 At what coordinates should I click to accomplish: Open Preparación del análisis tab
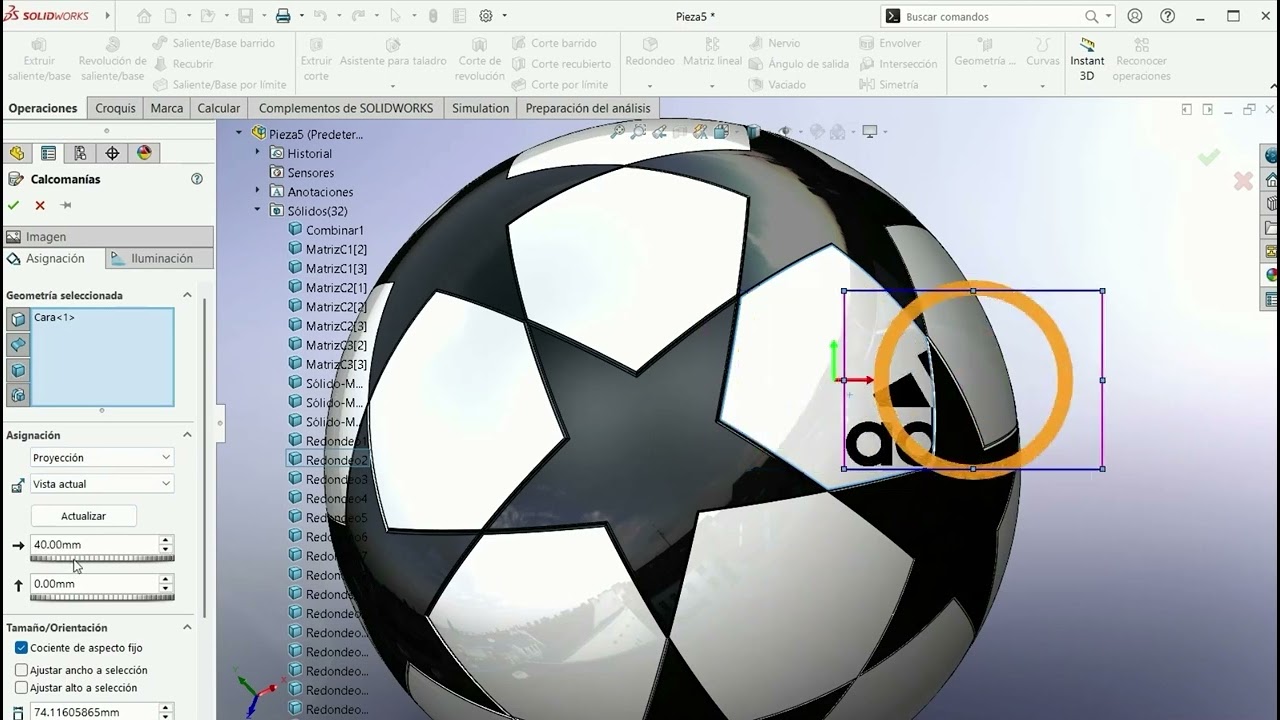tap(588, 108)
